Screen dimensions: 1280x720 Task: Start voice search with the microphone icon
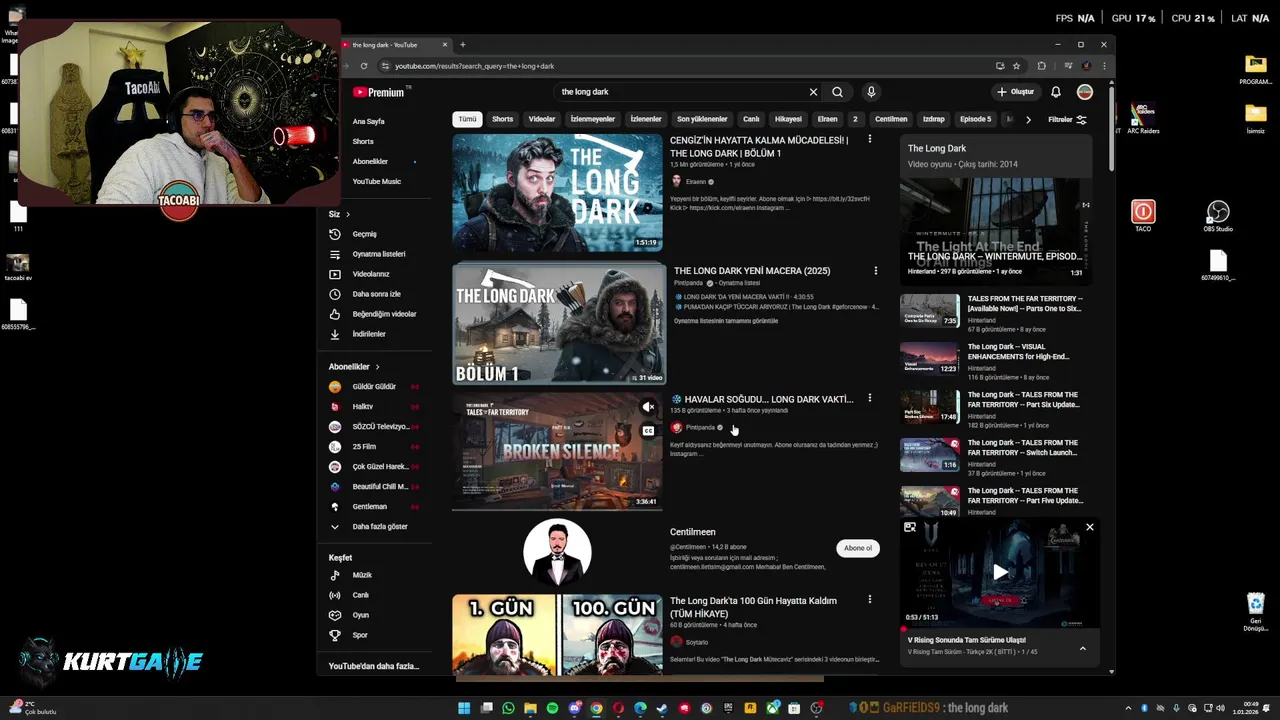pyautogui.click(x=871, y=92)
